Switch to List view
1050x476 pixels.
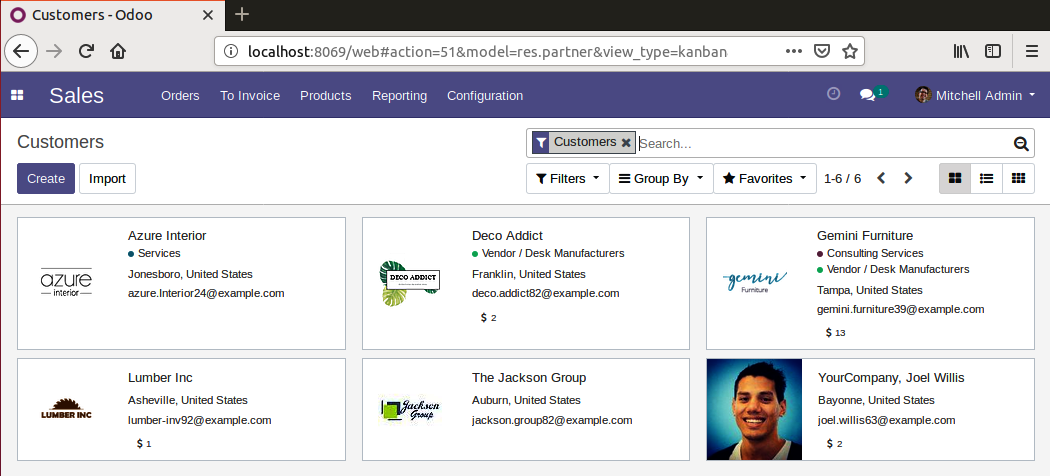click(x=986, y=179)
